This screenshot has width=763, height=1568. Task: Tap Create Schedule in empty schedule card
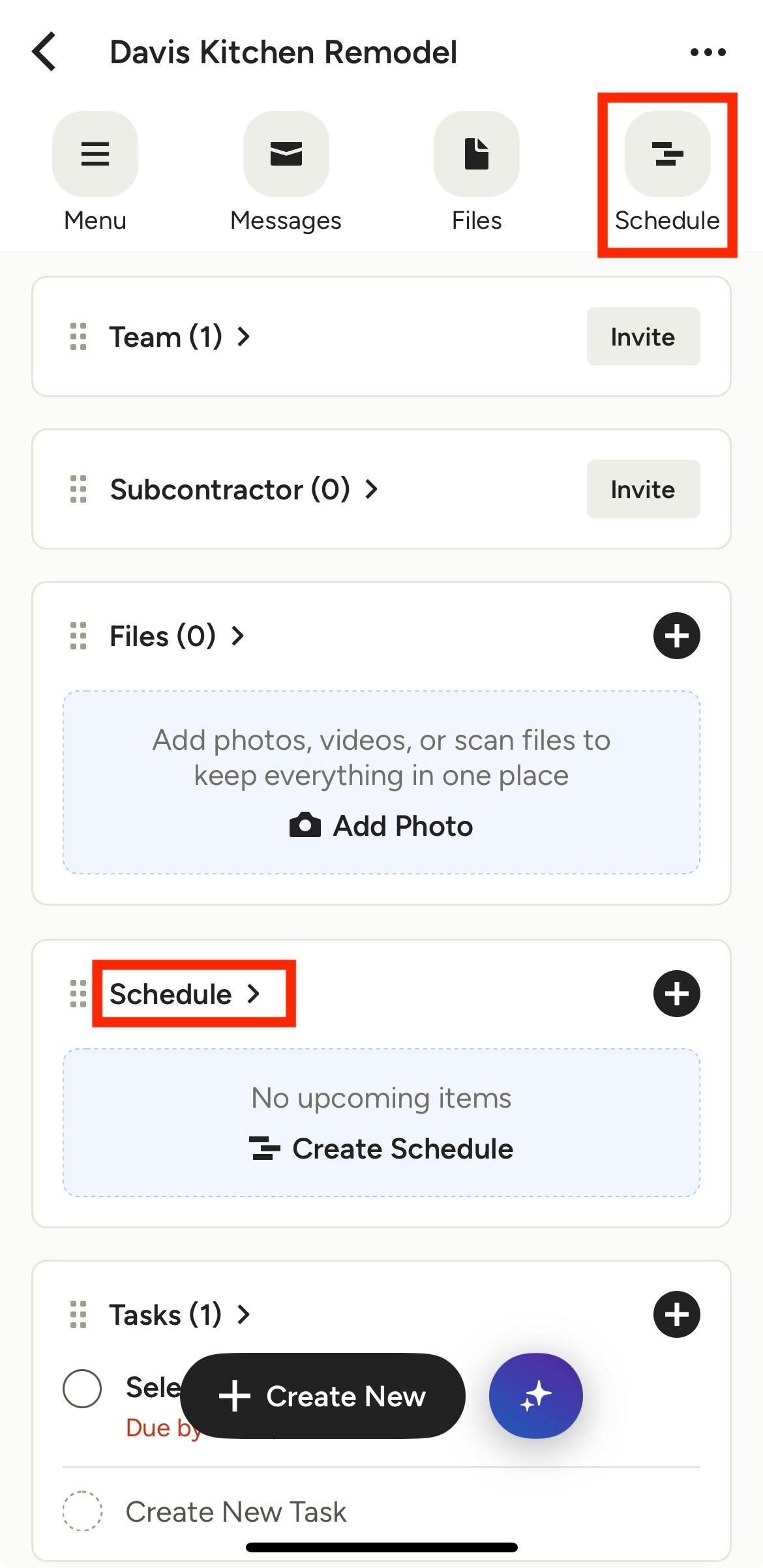coord(381,1149)
